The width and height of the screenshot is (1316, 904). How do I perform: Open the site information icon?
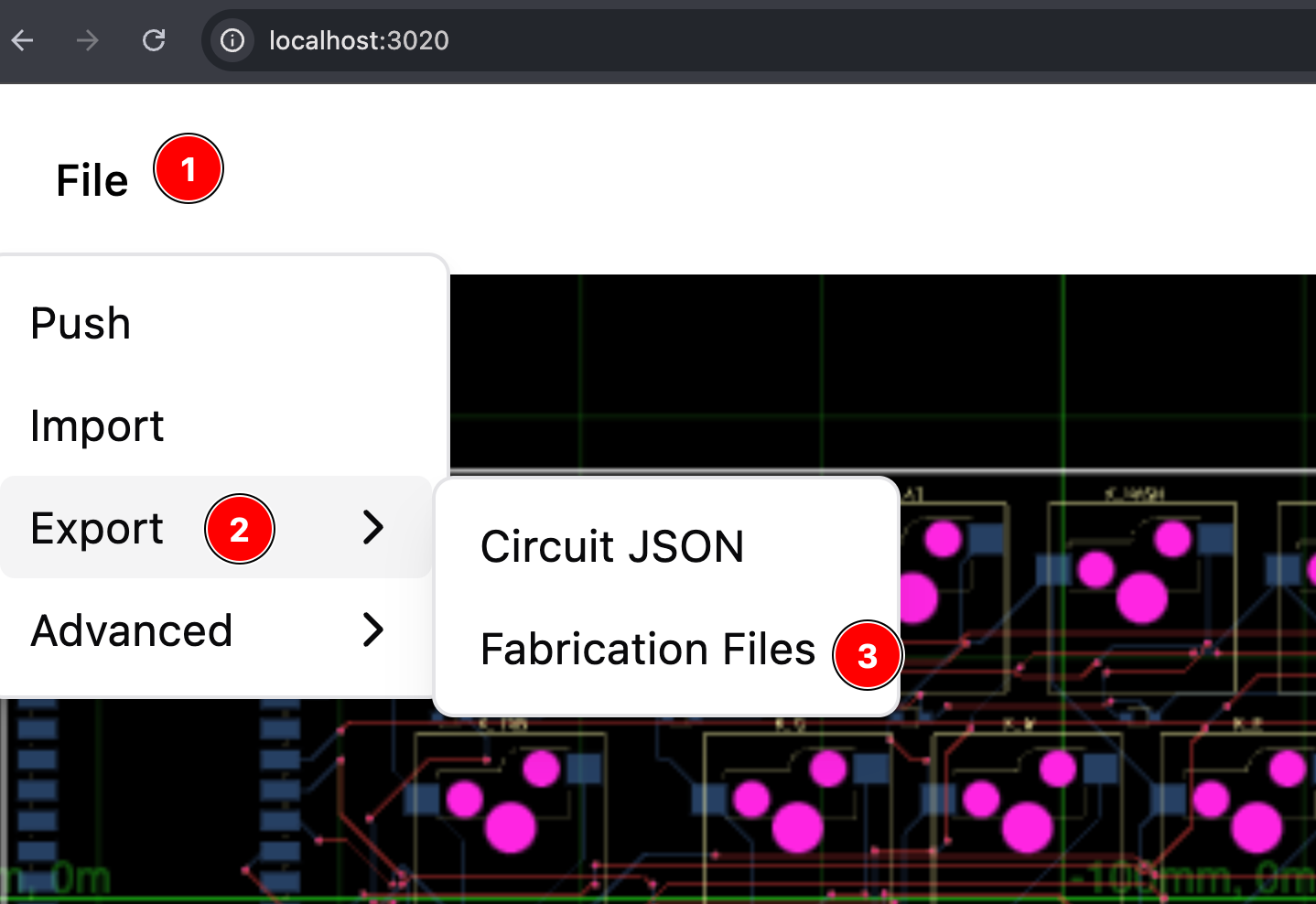232,40
